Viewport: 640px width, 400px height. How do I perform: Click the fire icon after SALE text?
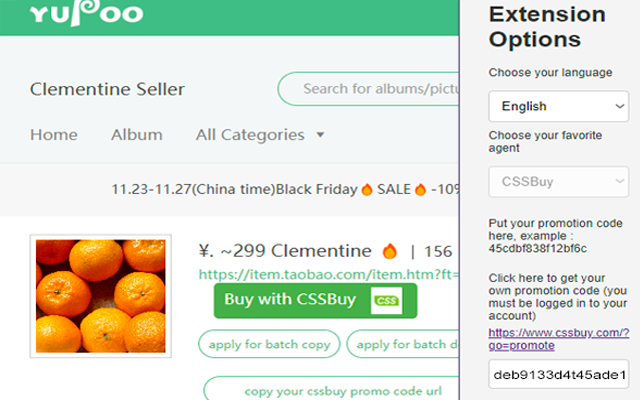[x=421, y=189]
